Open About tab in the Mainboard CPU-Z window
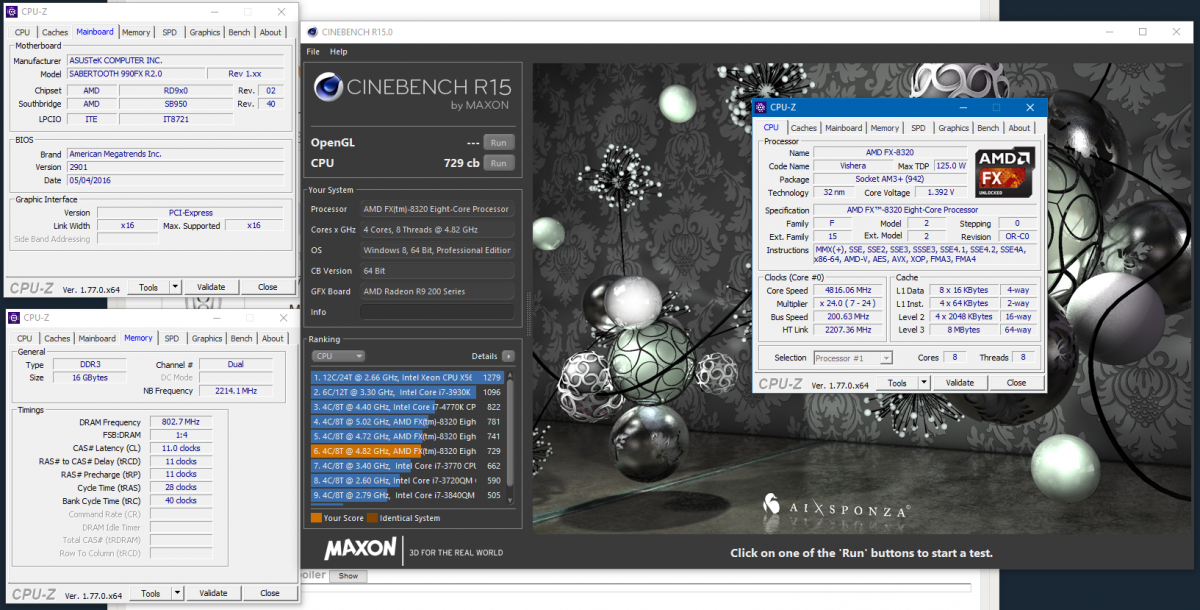 pyautogui.click(x=271, y=33)
